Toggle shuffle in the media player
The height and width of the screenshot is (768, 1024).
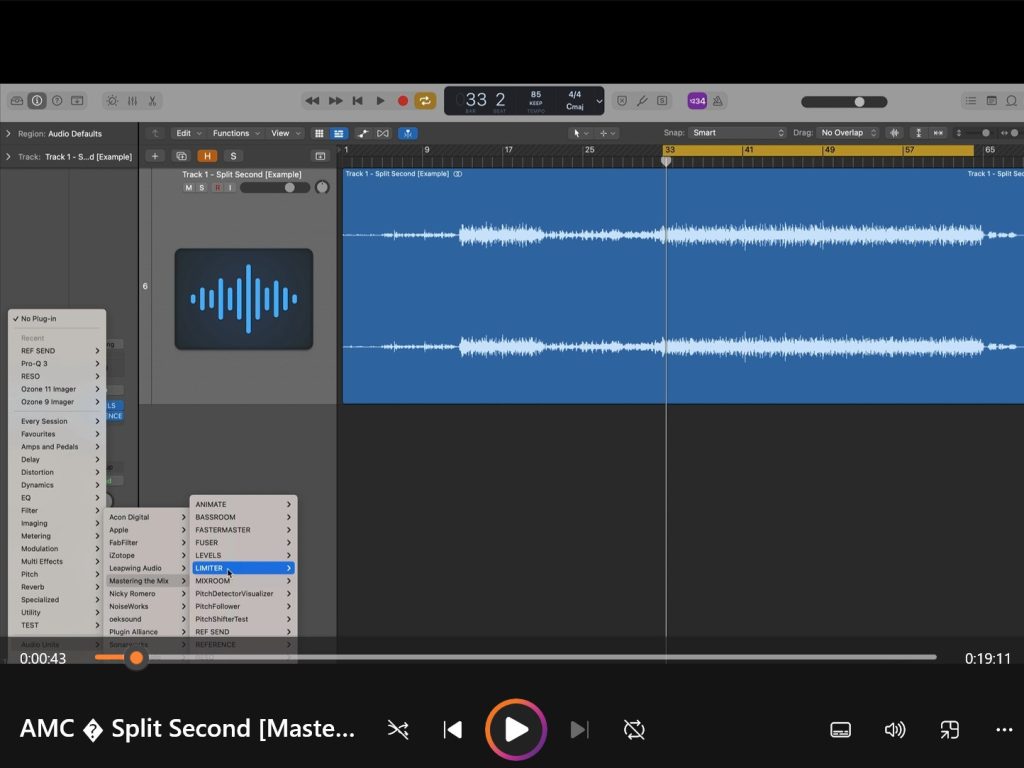tap(398, 730)
